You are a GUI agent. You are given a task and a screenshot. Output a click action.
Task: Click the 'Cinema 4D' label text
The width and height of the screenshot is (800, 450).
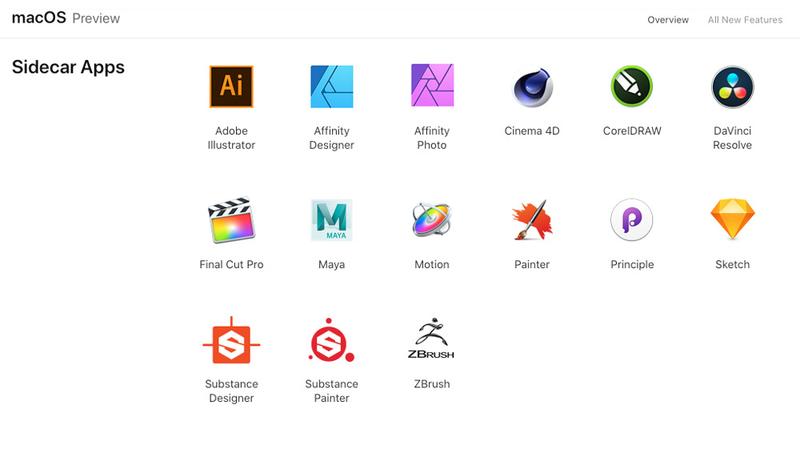(532, 131)
